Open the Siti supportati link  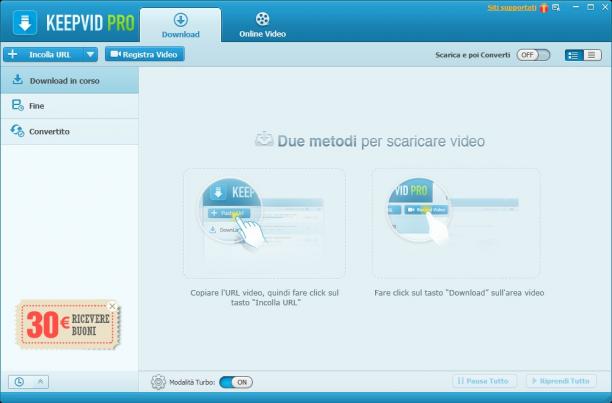(x=512, y=7)
